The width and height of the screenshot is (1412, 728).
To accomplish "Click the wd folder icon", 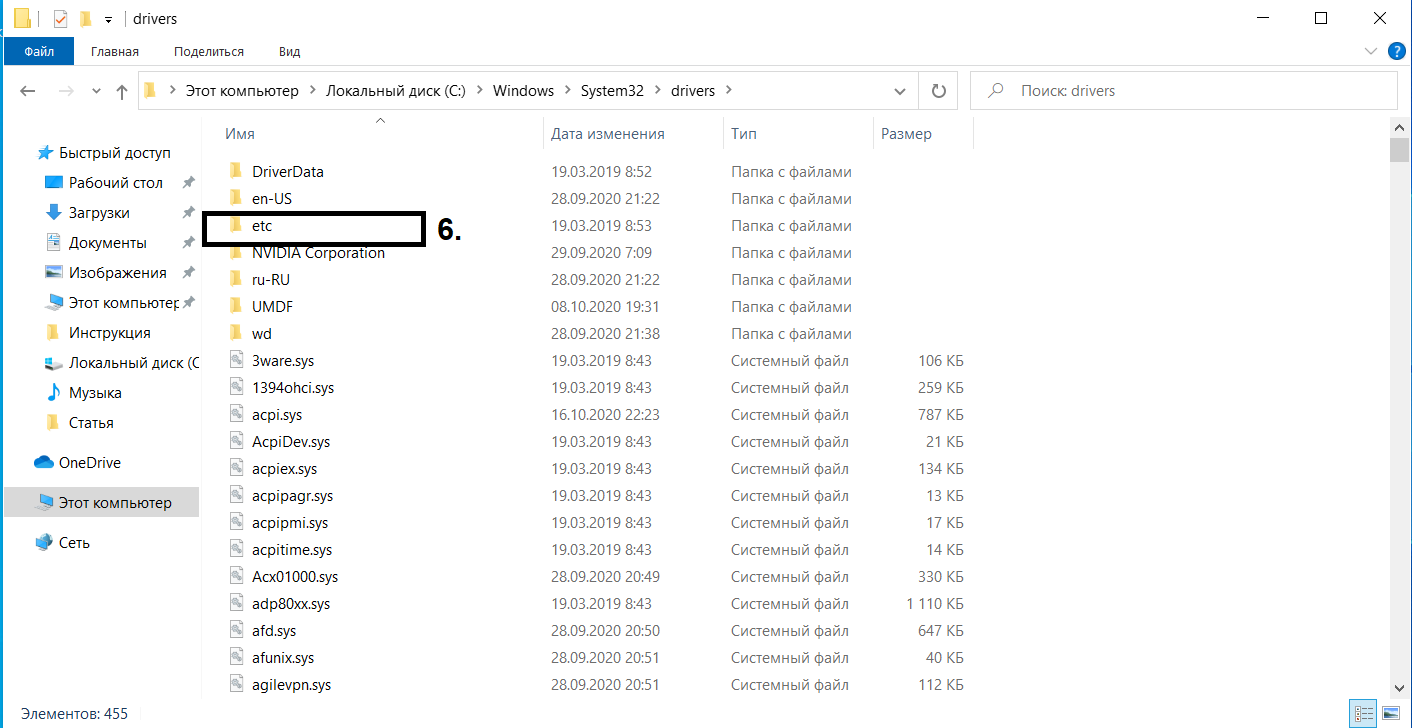I will click(236, 334).
